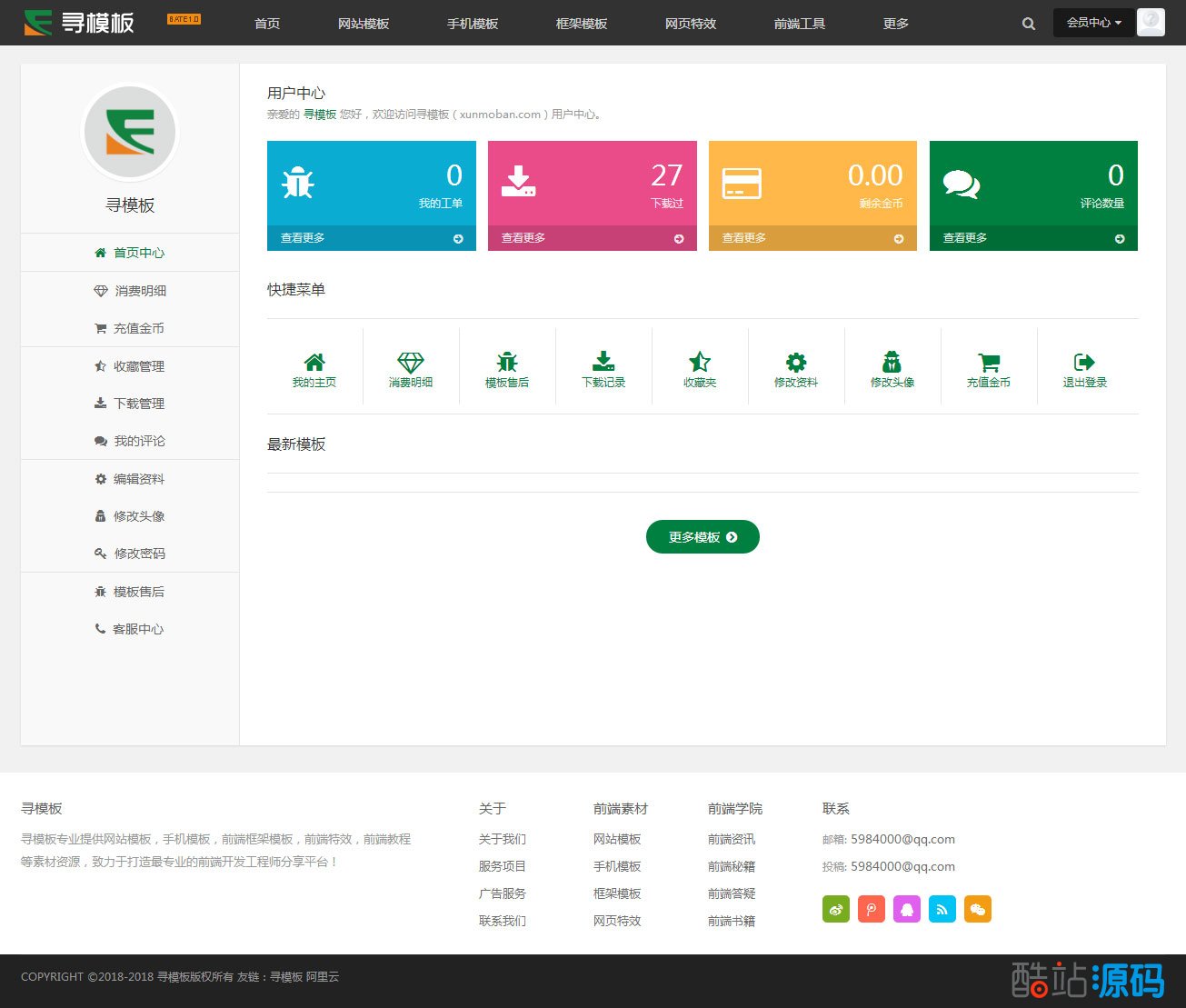The image size is (1186, 1008).
Task: Click 查看更多 on the 下载过 card
Action: [x=592, y=238]
